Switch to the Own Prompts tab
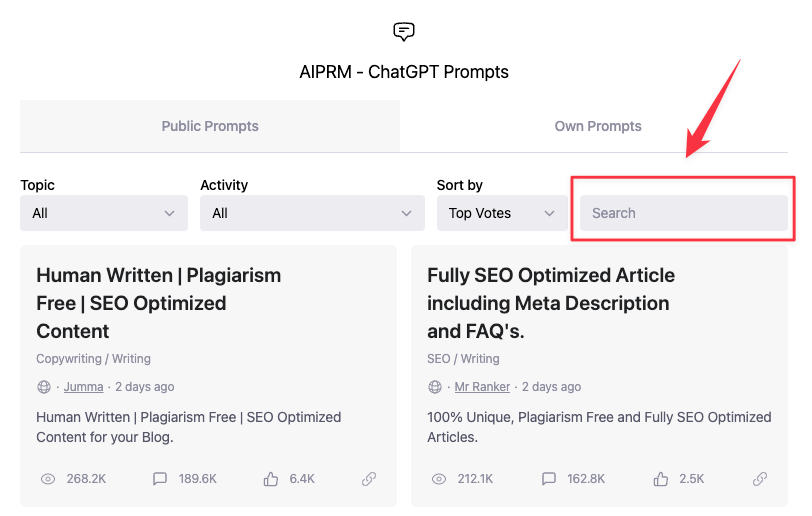 pyautogui.click(x=598, y=127)
